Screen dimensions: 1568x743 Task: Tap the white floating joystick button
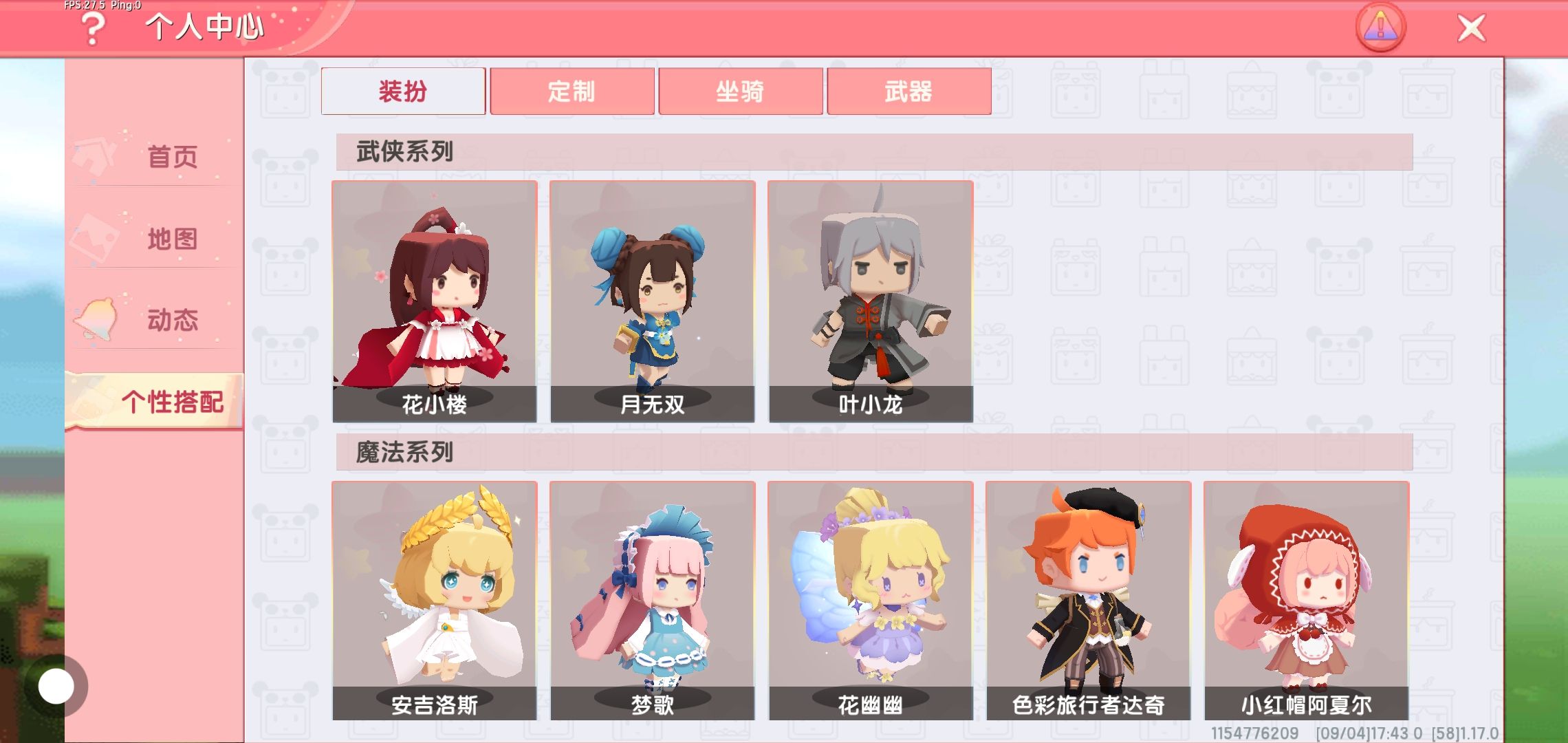pyautogui.click(x=56, y=686)
